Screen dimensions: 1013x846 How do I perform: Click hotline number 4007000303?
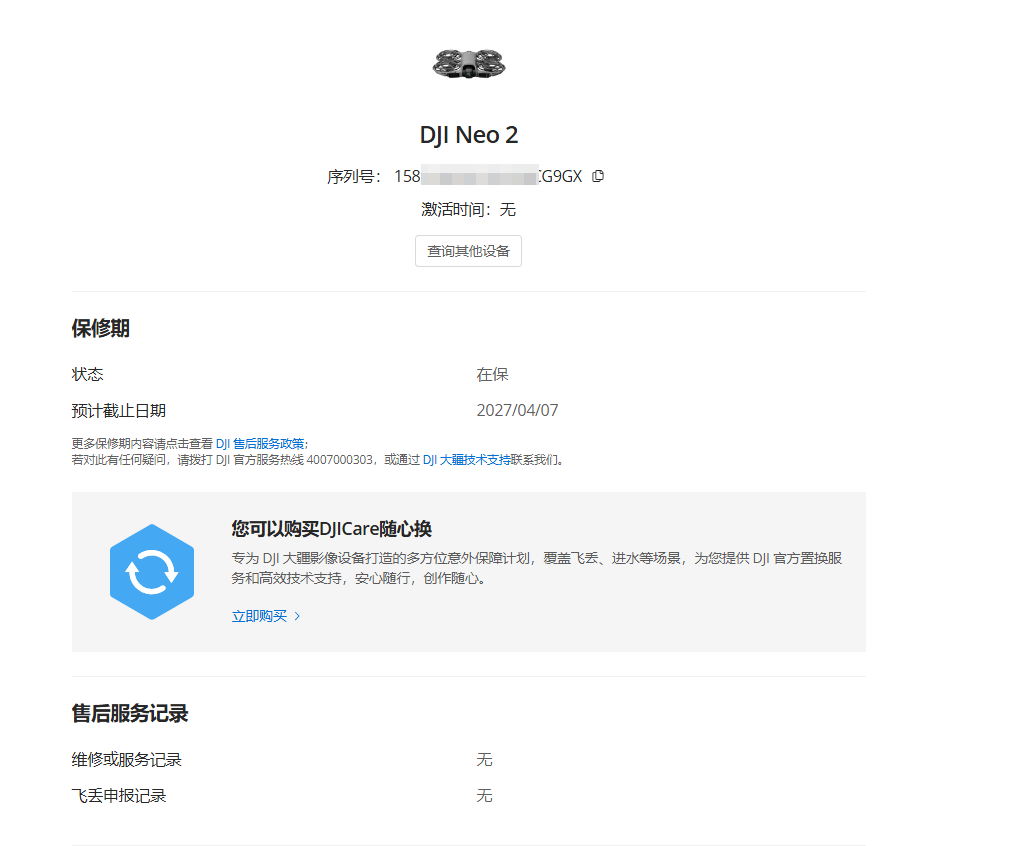pyautogui.click(x=339, y=460)
